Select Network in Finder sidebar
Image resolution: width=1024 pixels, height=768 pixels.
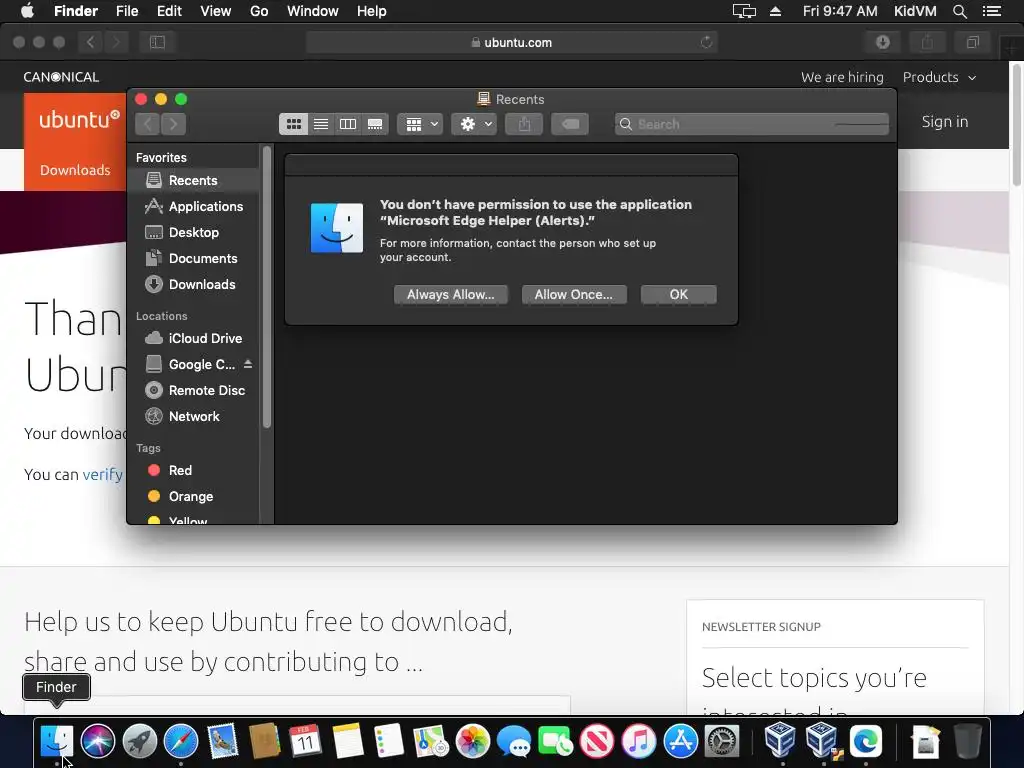pyautogui.click(x=194, y=417)
